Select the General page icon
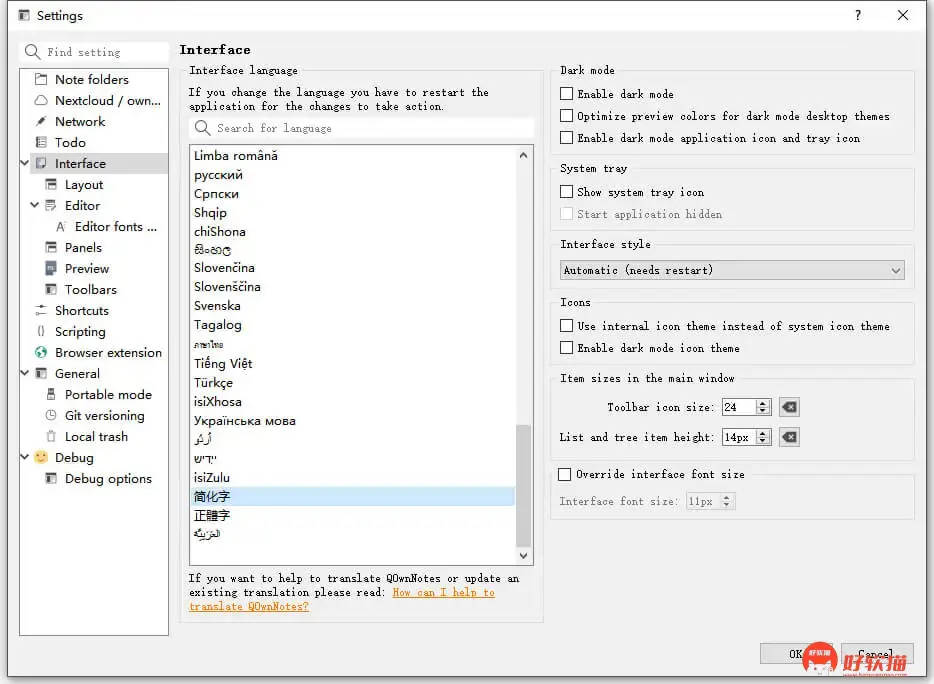This screenshot has width=934, height=684. pos(41,374)
